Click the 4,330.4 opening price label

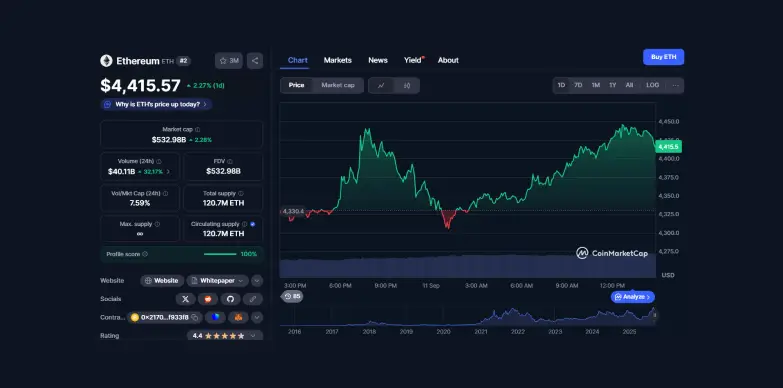pos(293,211)
